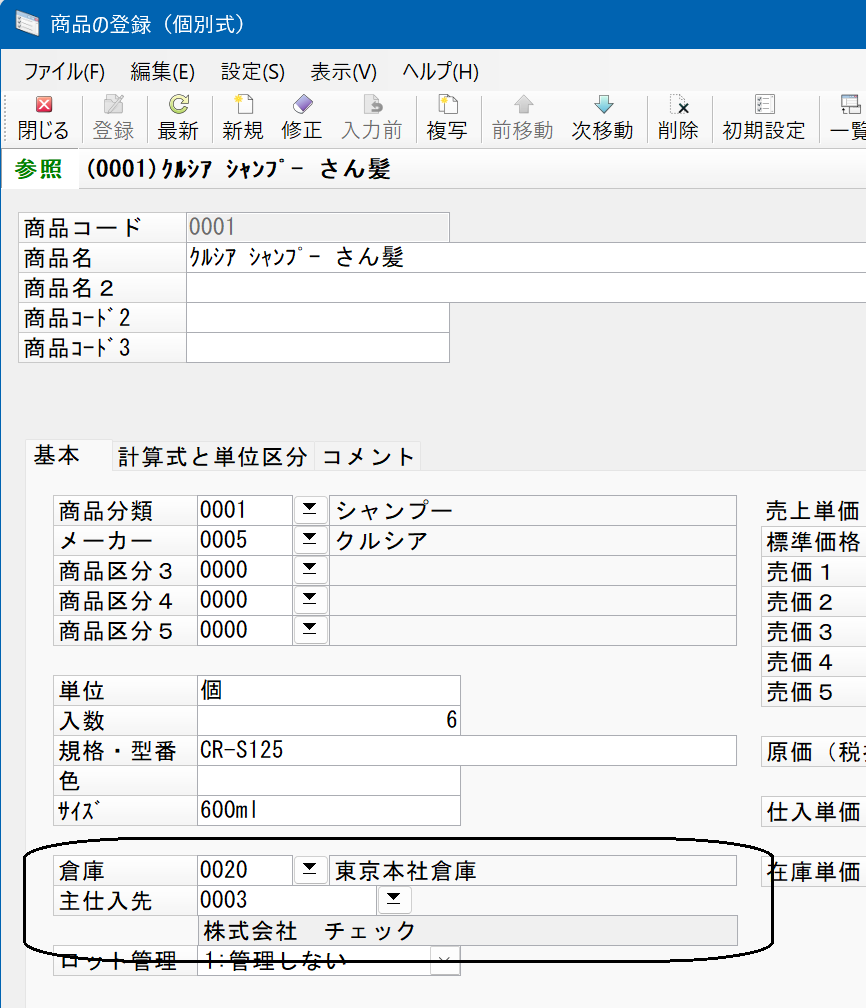Open the 設定(S) menu
This screenshot has width=866, height=1008.
(x=253, y=71)
